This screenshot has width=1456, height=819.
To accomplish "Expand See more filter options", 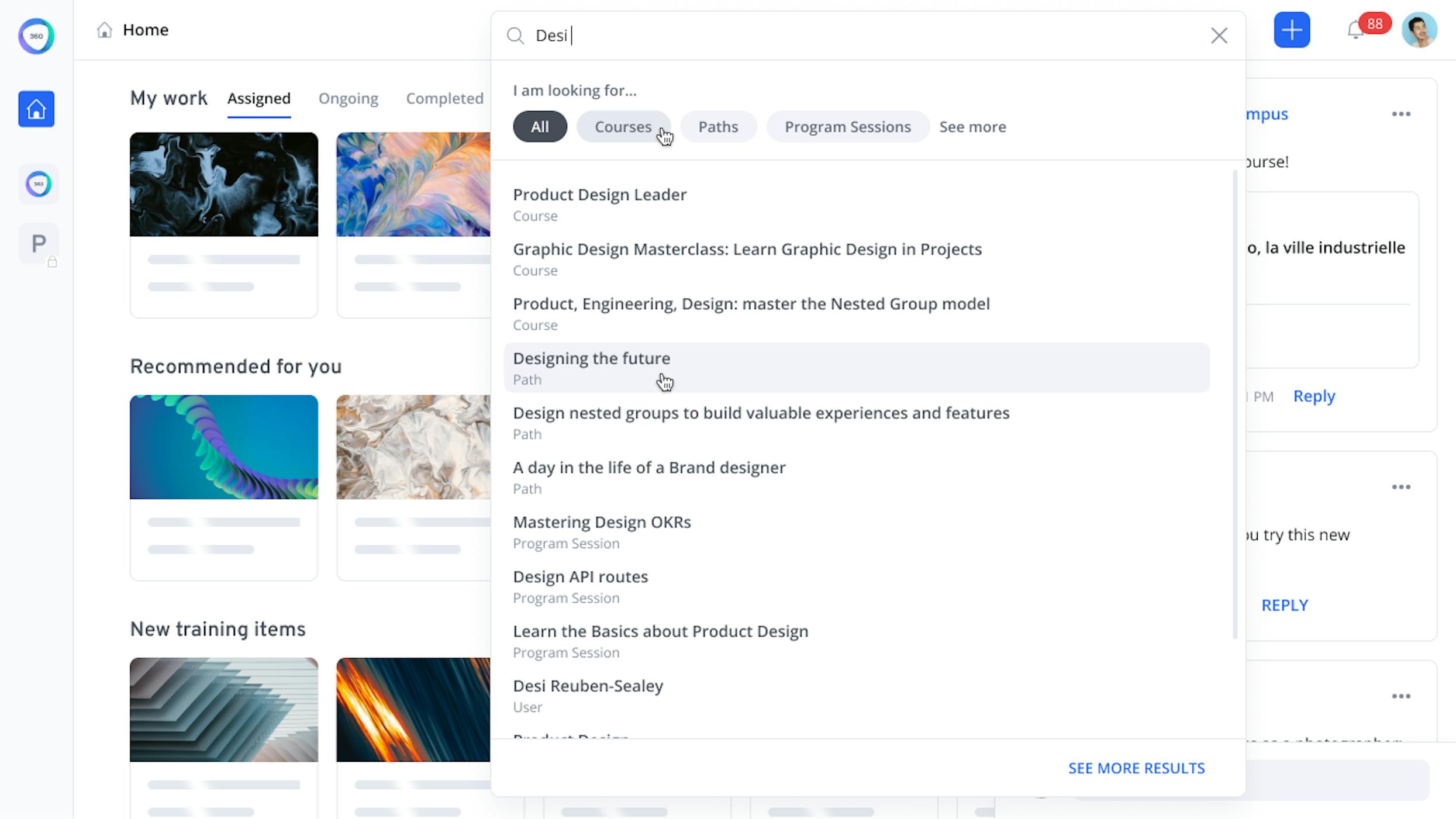I will point(972,127).
